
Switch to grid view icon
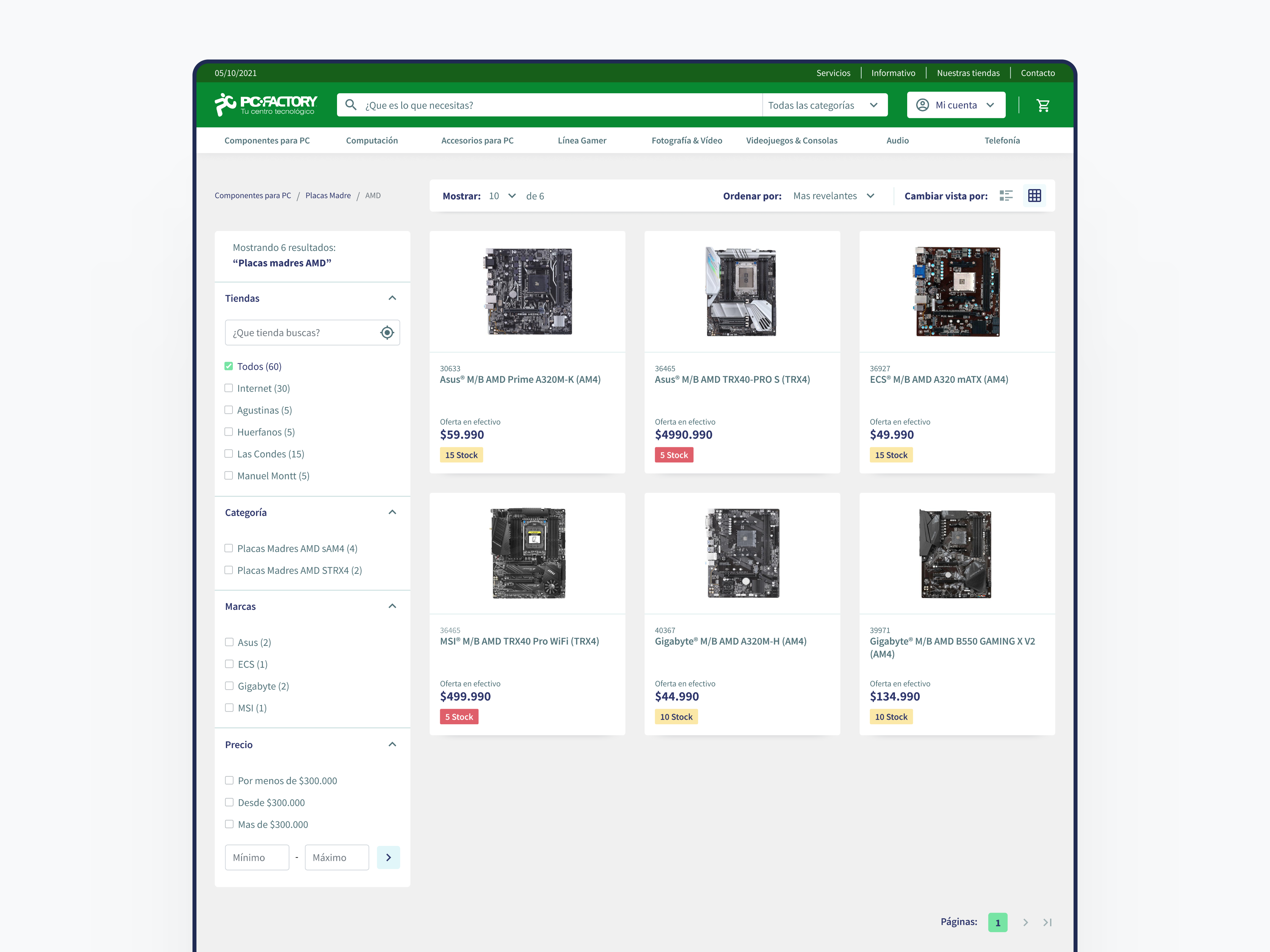pyautogui.click(x=1035, y=196)
